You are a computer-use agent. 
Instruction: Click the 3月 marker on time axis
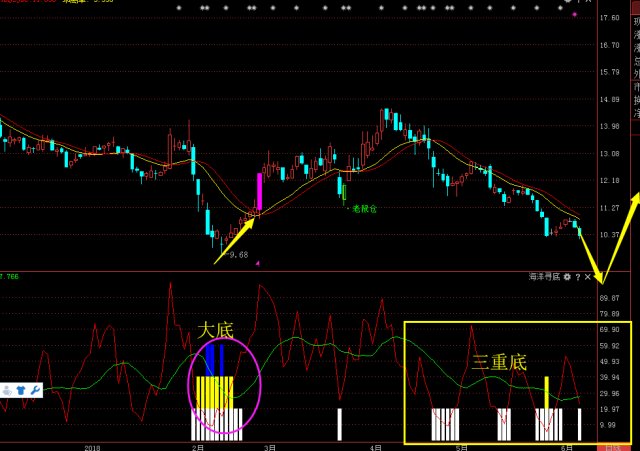(267, 447)
